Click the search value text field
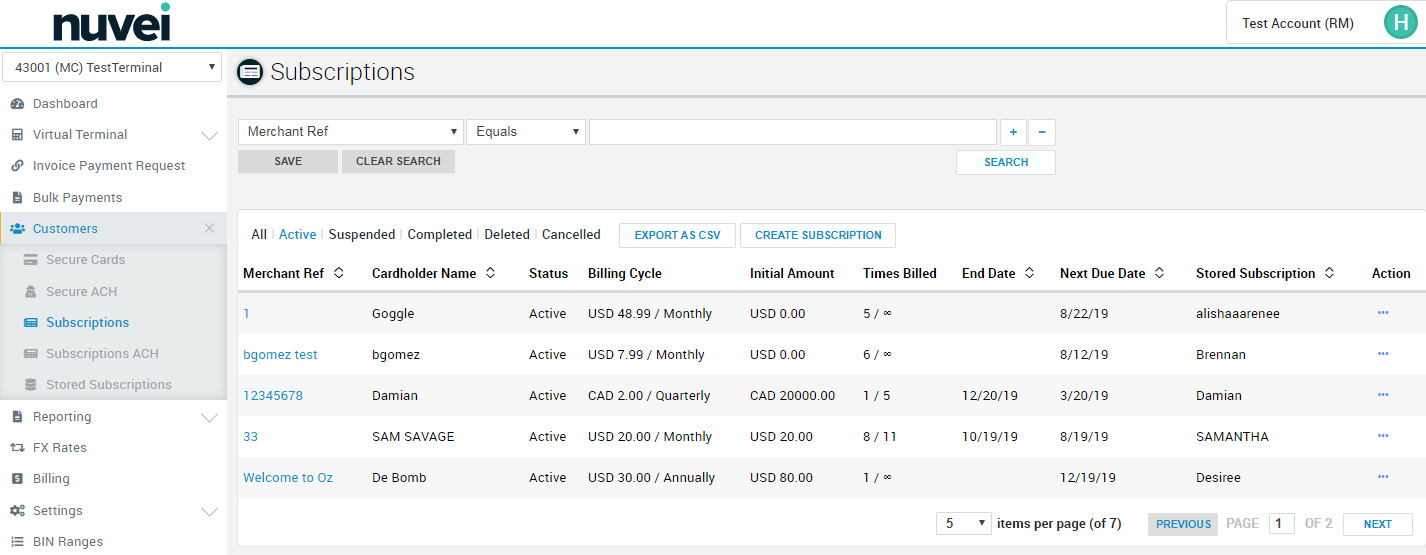This screenshot has height=555, width=1426. click(x=792, y=132)
